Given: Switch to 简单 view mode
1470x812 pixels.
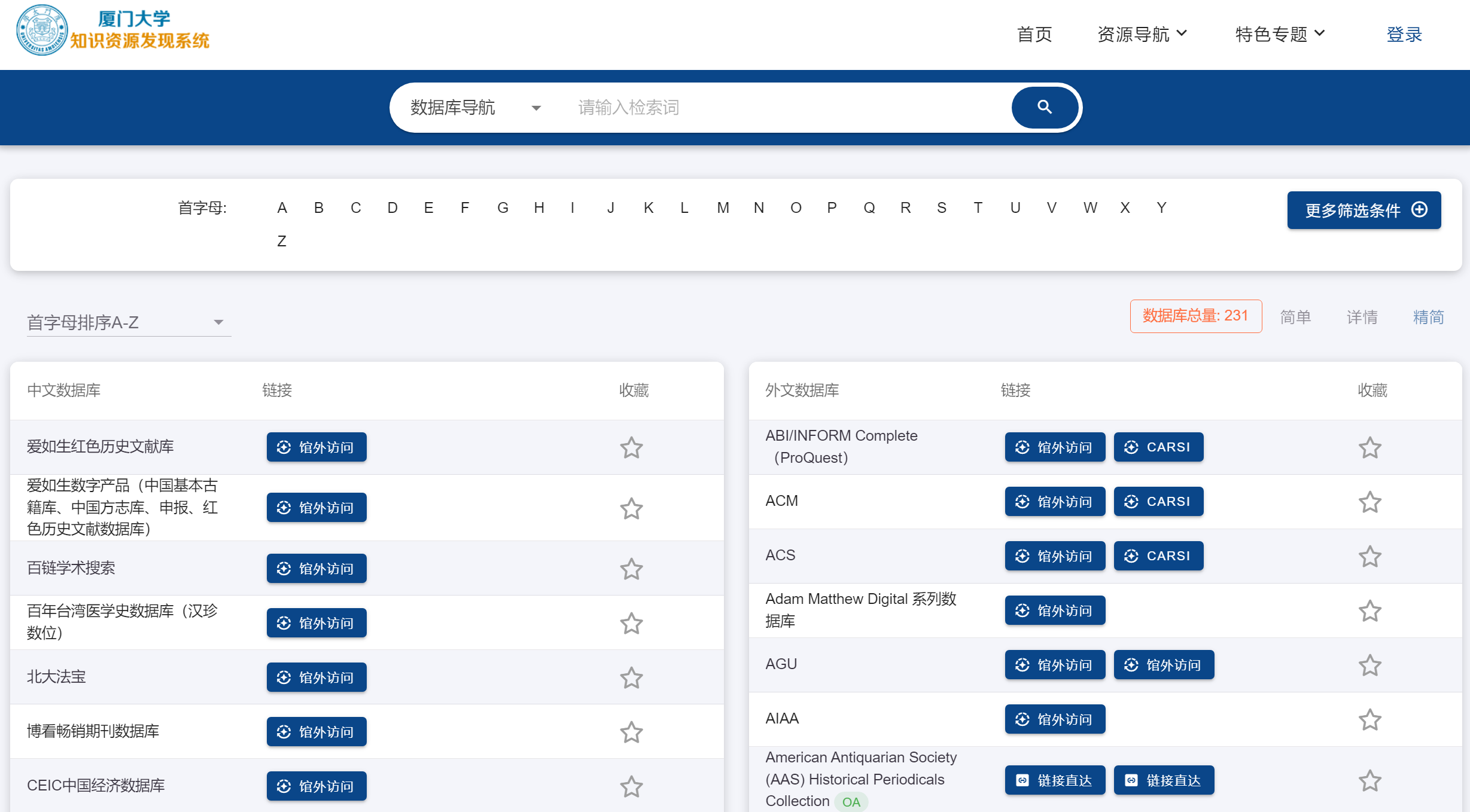Looking at the screenshot, I should [1295, 317].
